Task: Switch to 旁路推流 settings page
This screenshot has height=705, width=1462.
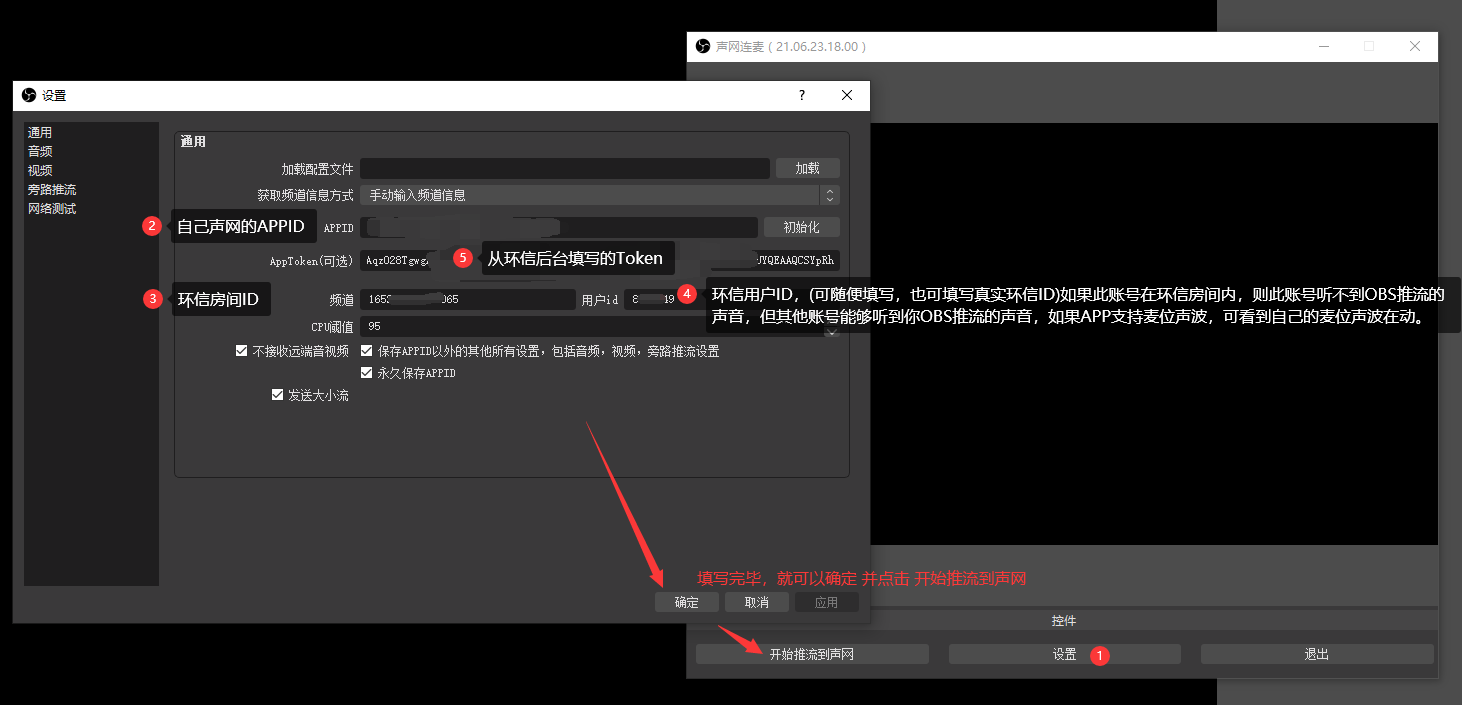Action: coord(52,189)
